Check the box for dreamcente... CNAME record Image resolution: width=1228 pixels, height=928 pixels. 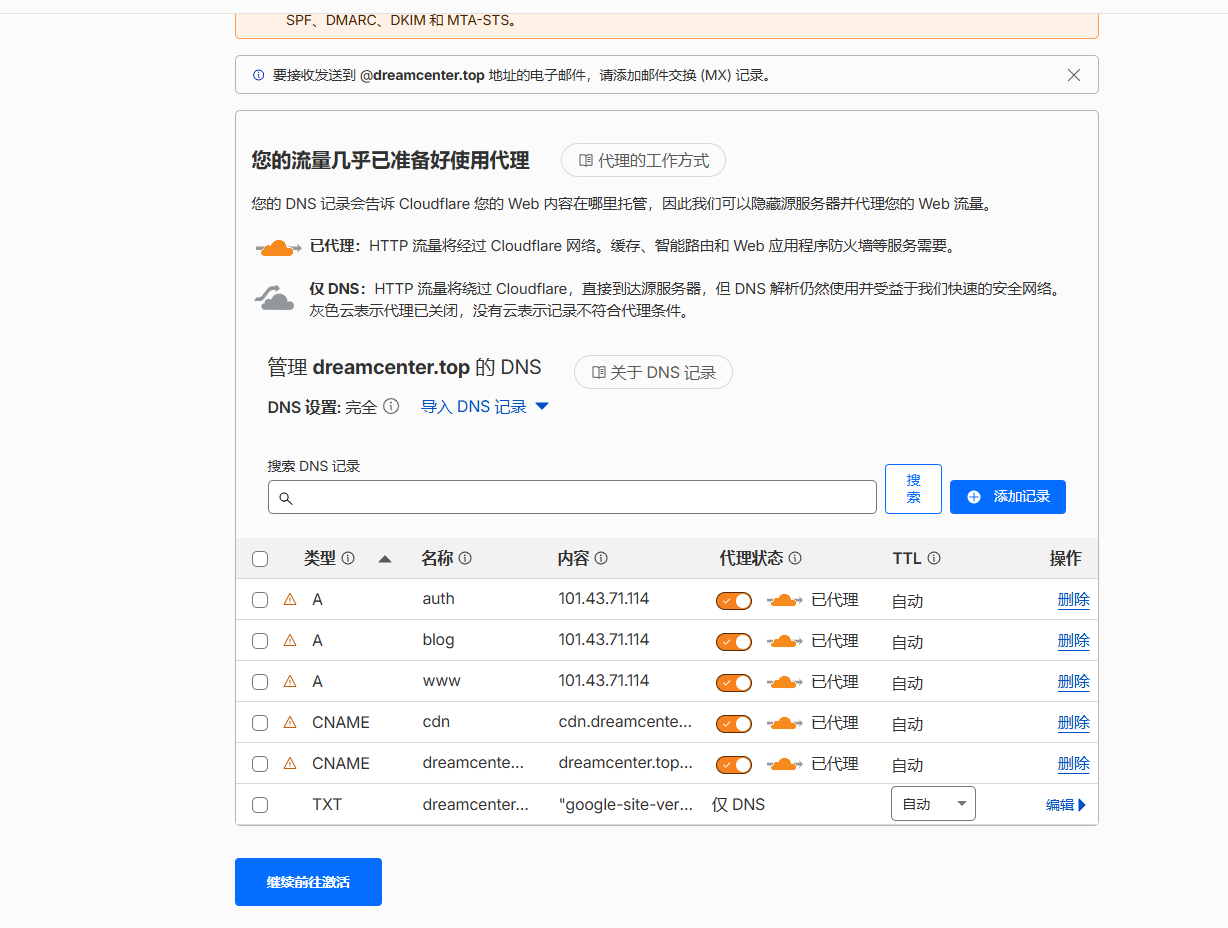(260, 764)
